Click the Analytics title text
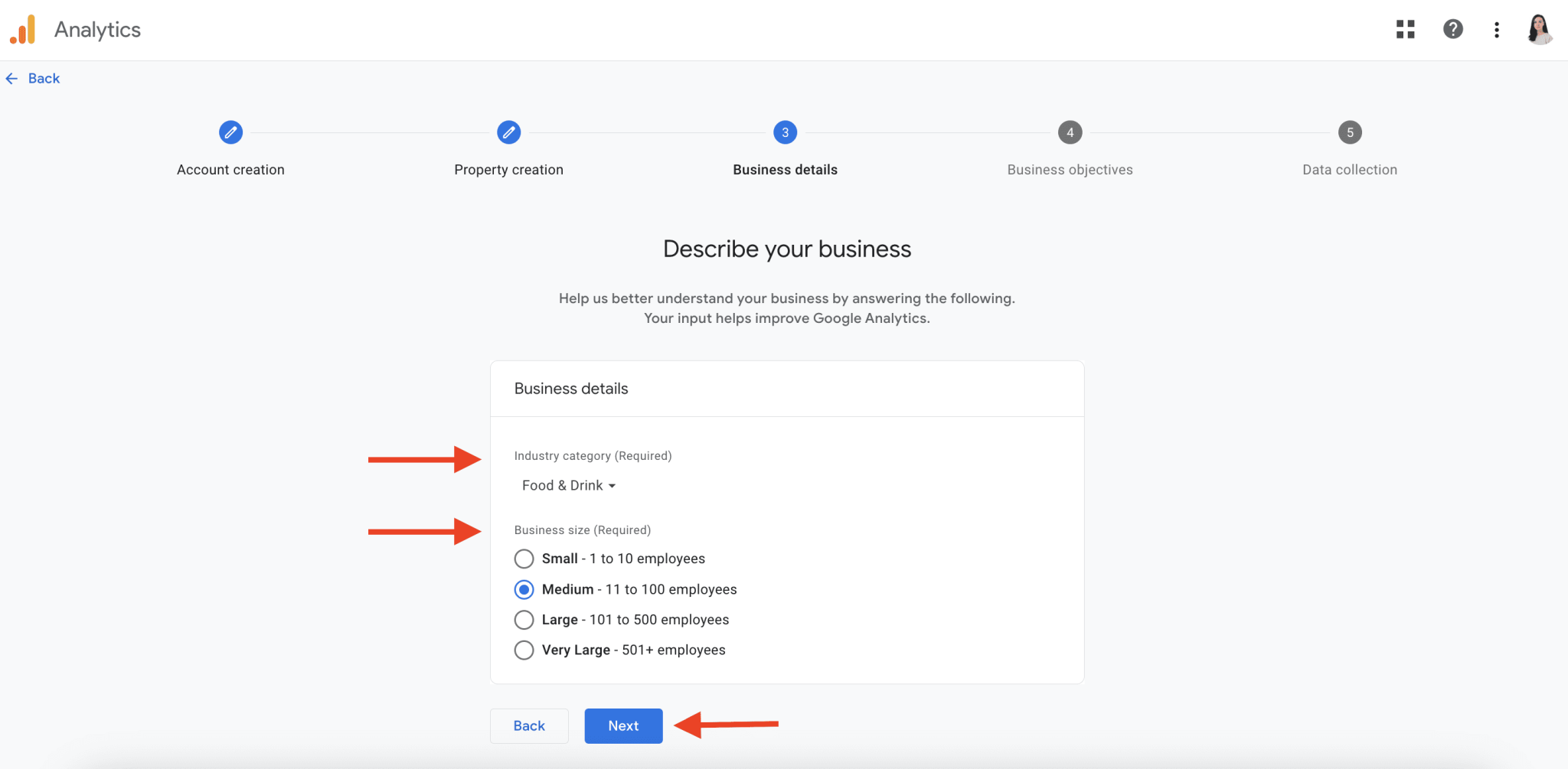This screenshot has width=1568, height=769. click(x=97, y=30)
